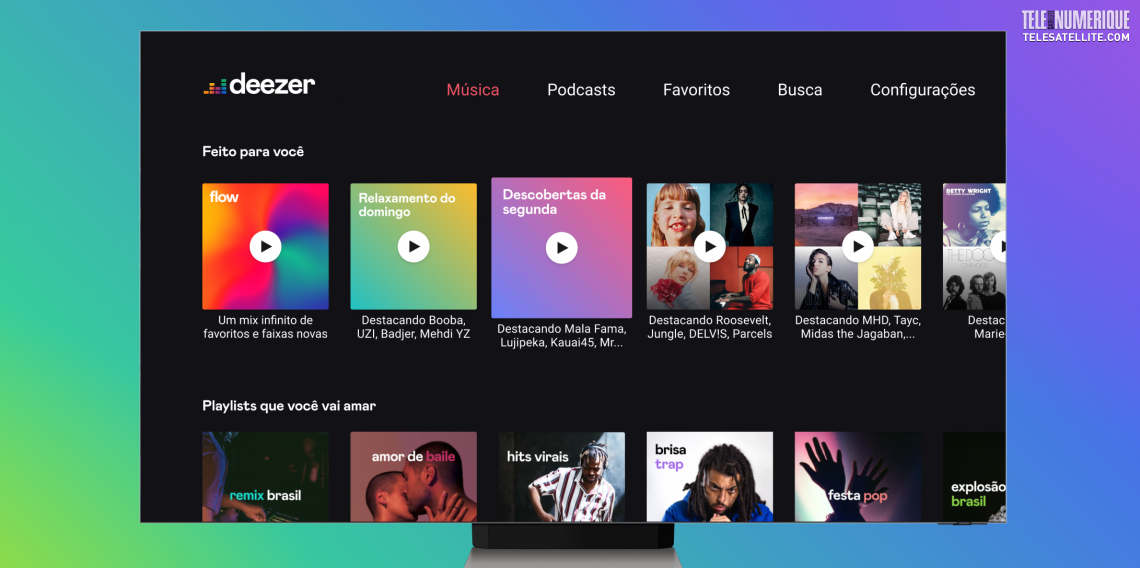
Task: Open festa pop playlist
Action: (858, 477)
